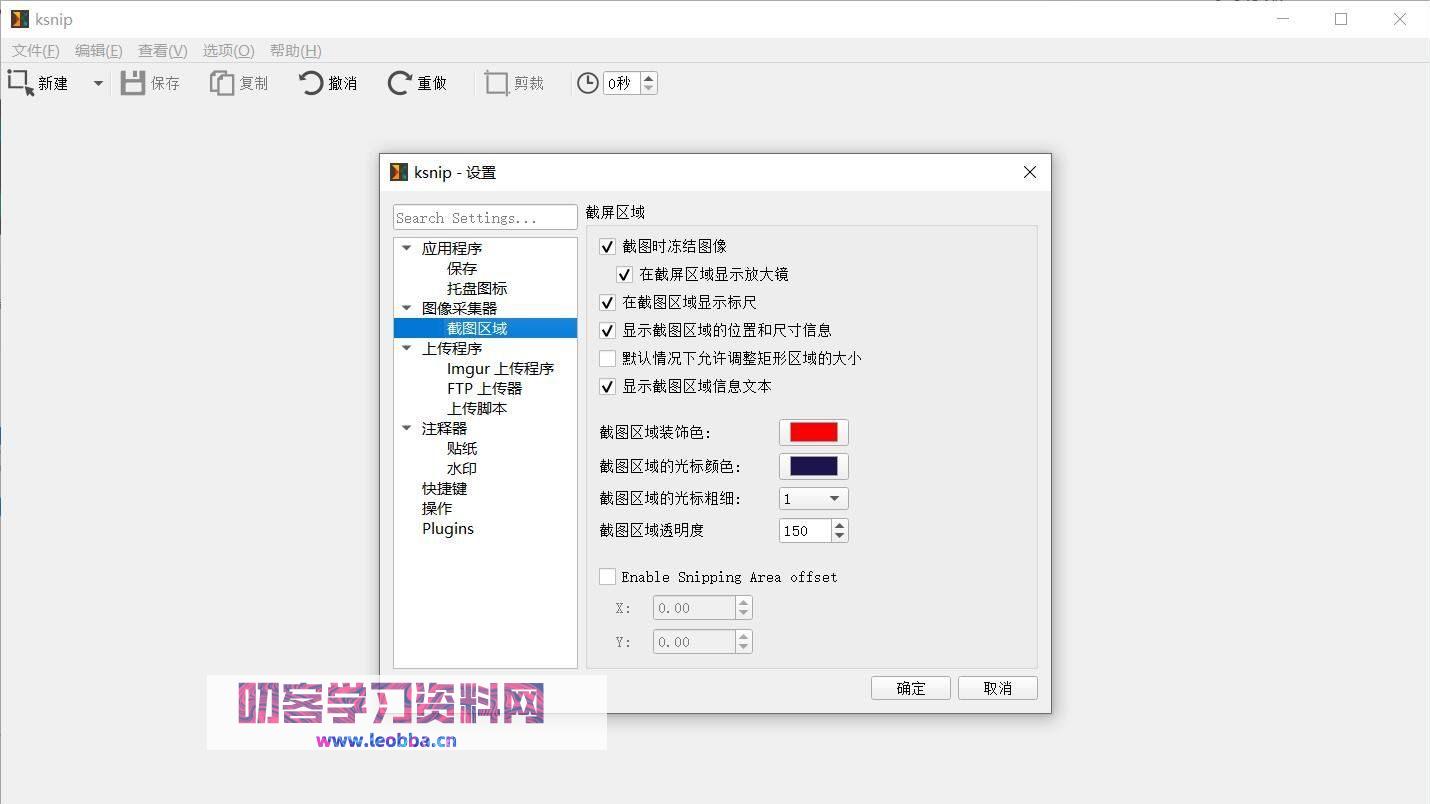This screenshot has width=1430, height=804.
Task: Click the 取消 button
Action: (x=997, y=688)
